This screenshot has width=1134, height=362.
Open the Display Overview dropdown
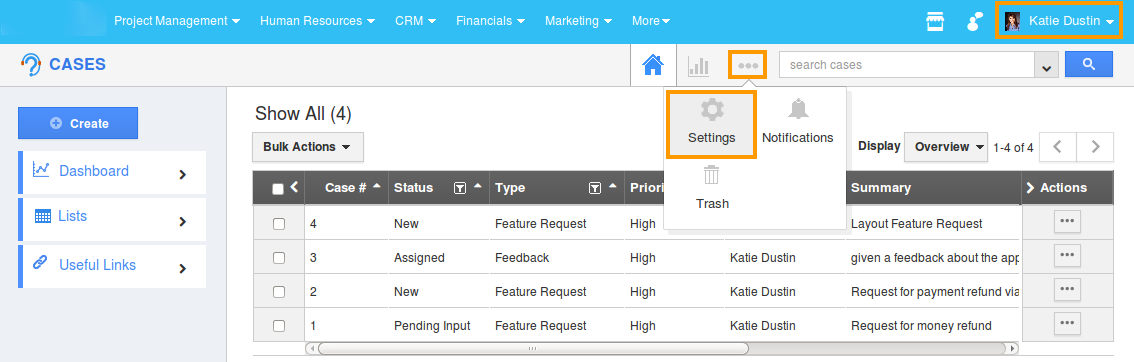[x=946, y=147]
